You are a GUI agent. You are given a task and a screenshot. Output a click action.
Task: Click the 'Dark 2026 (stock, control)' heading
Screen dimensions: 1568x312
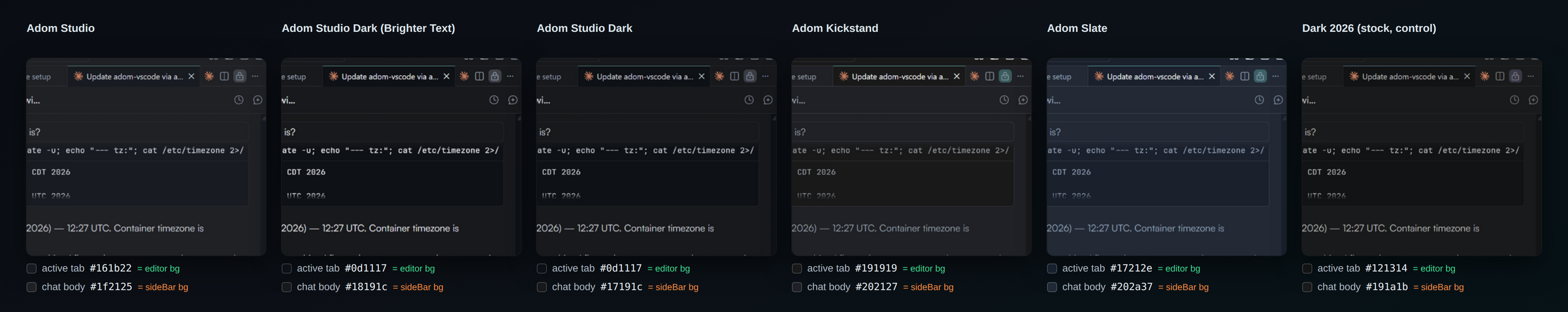point(1369,28)
